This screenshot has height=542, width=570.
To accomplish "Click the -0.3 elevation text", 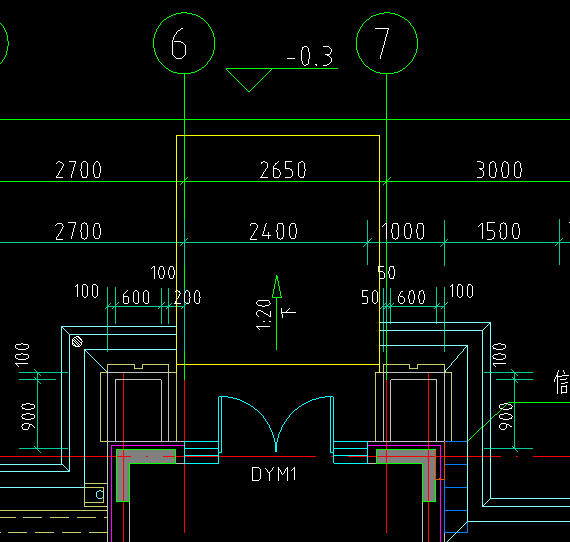I will pos(310,57).
